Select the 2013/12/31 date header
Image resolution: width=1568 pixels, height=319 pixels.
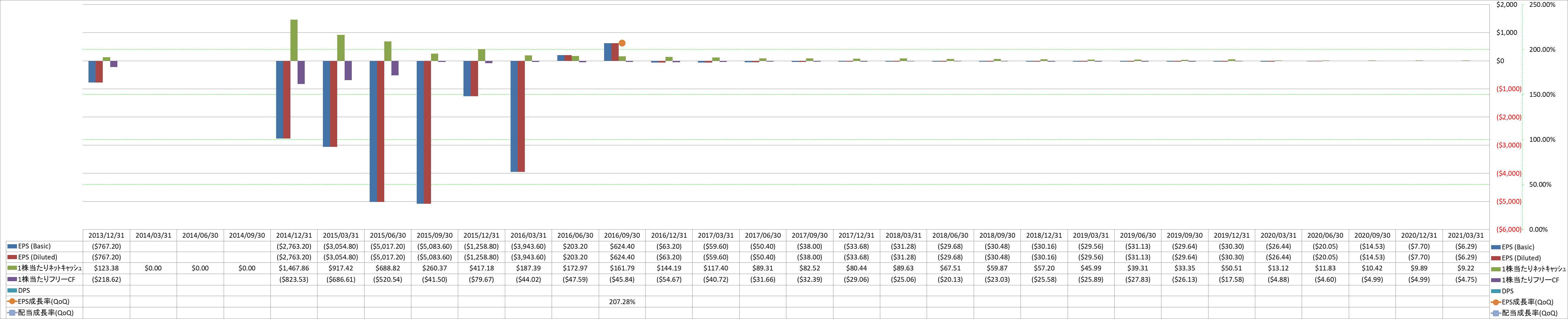[x=106, y=235]
